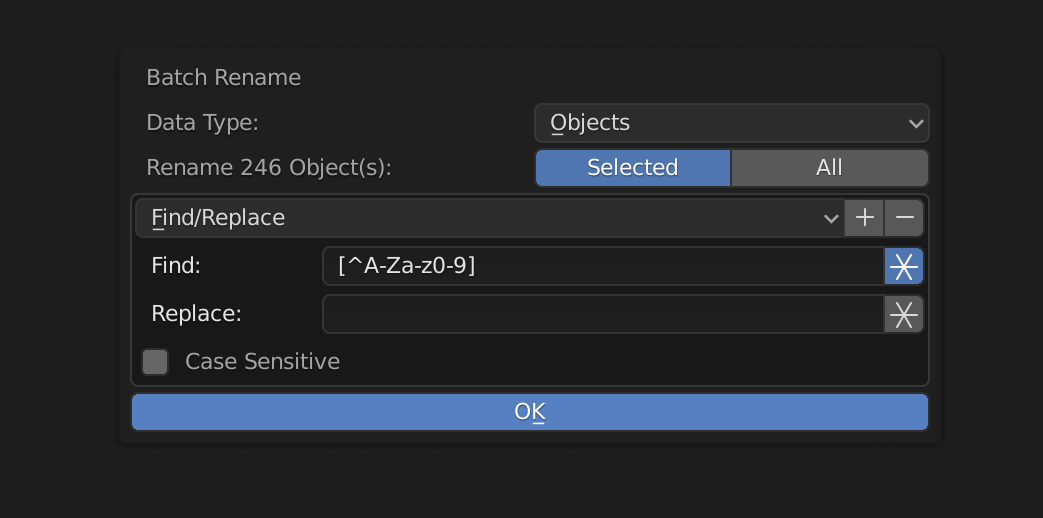The height and width of the screenshot is (518, 1043).
Task: Disable regular expression for Find field
Action: point(903,266)
